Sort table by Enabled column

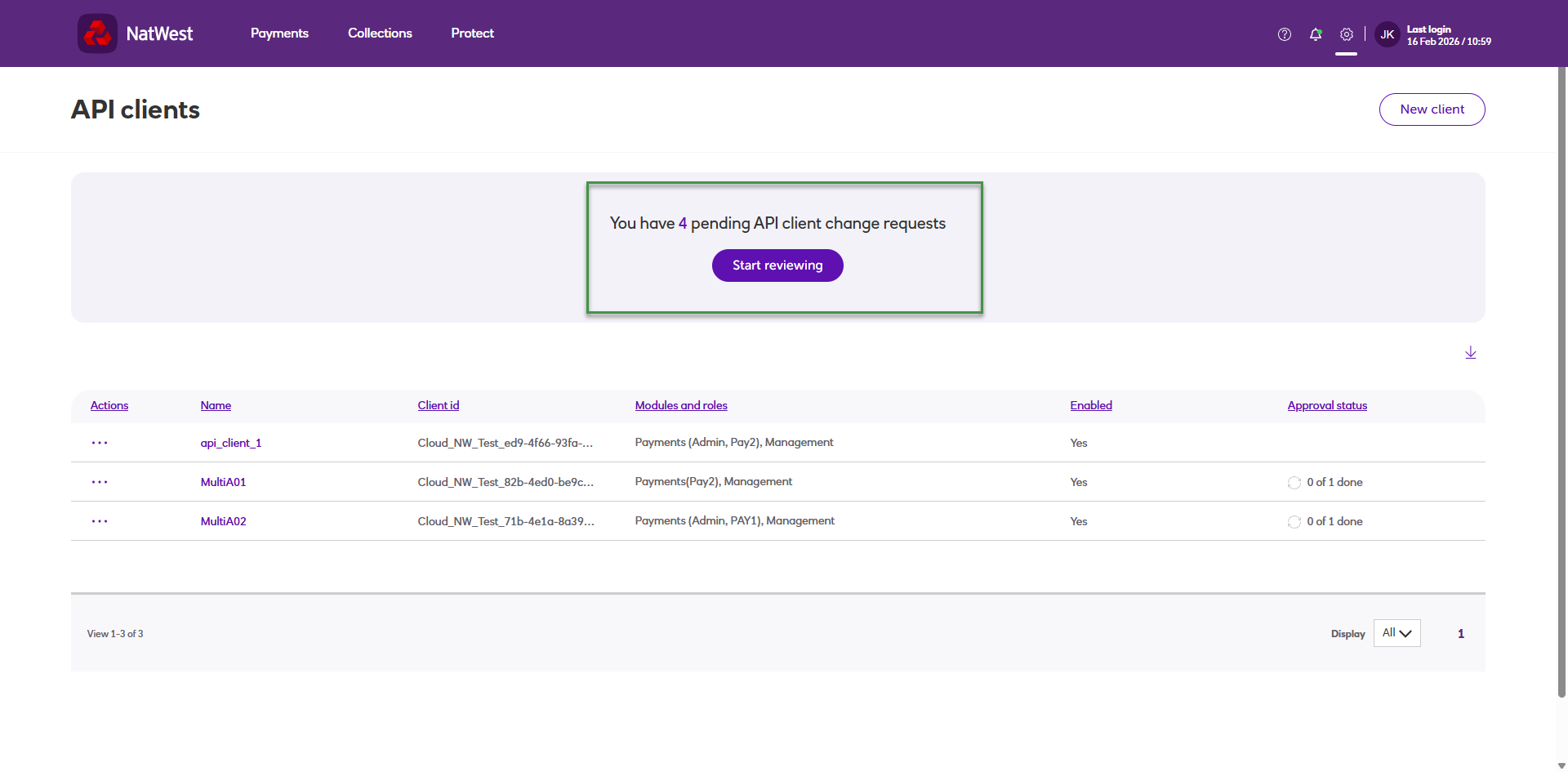(x=1091, y=405)
